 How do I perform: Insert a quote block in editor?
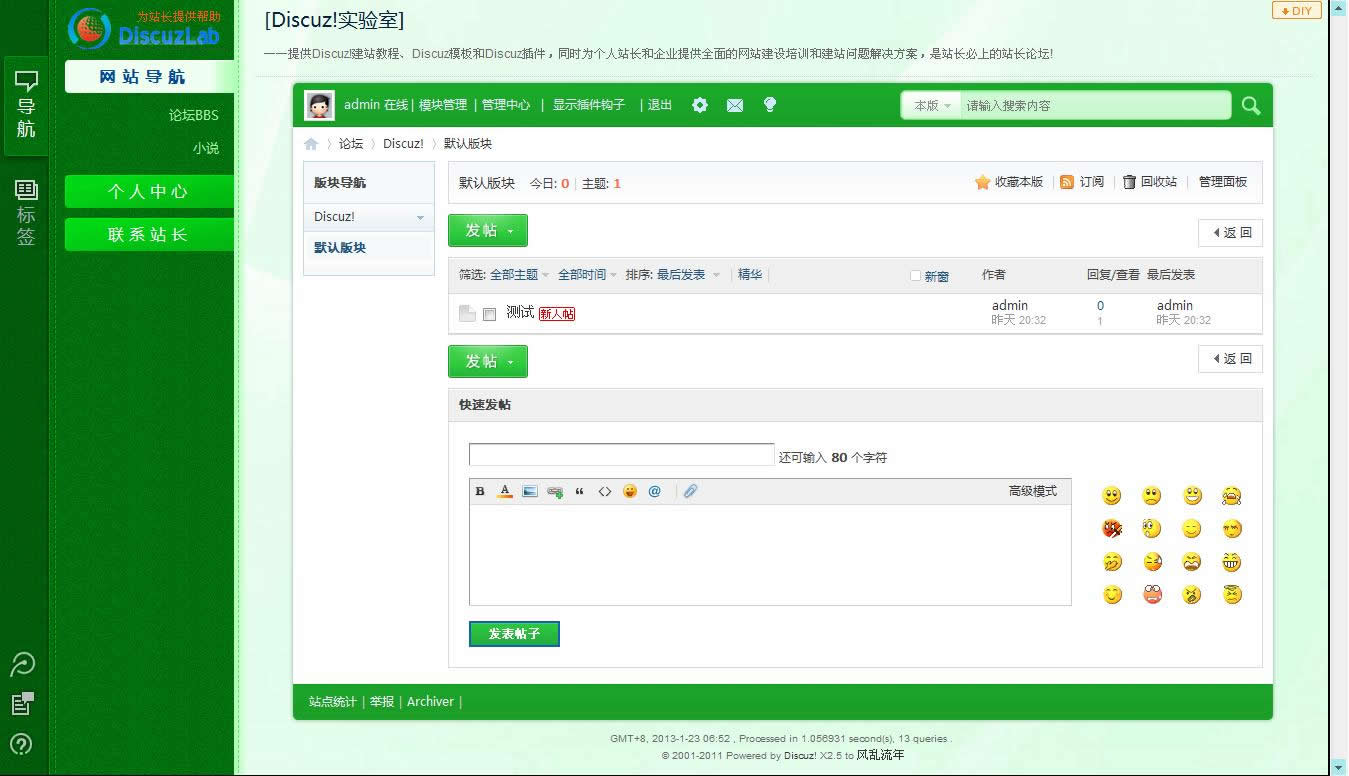pyautogui.click(x=579, y=491)
